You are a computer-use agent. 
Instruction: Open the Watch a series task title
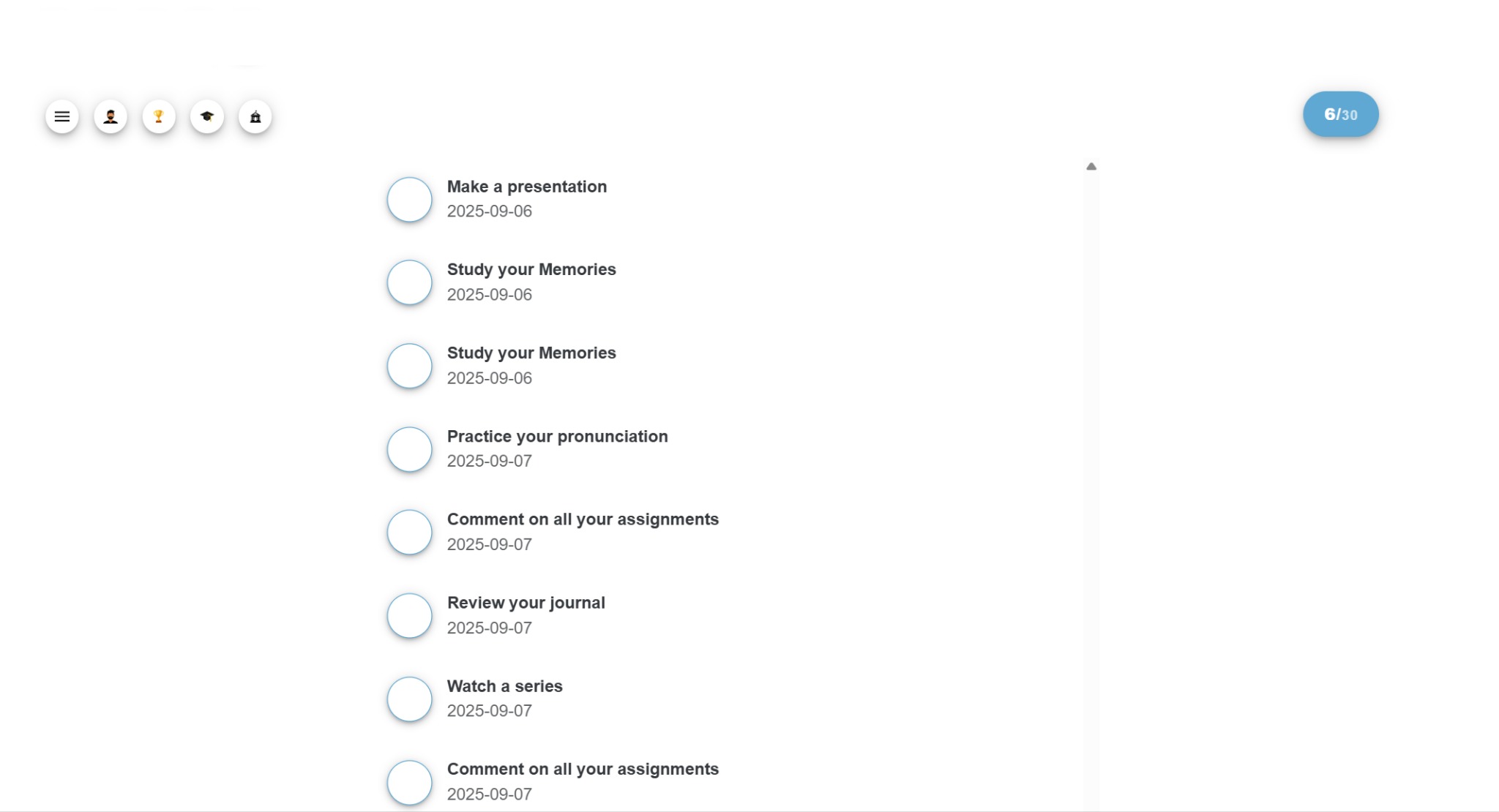pyautogui.click(x=505, y=686)
